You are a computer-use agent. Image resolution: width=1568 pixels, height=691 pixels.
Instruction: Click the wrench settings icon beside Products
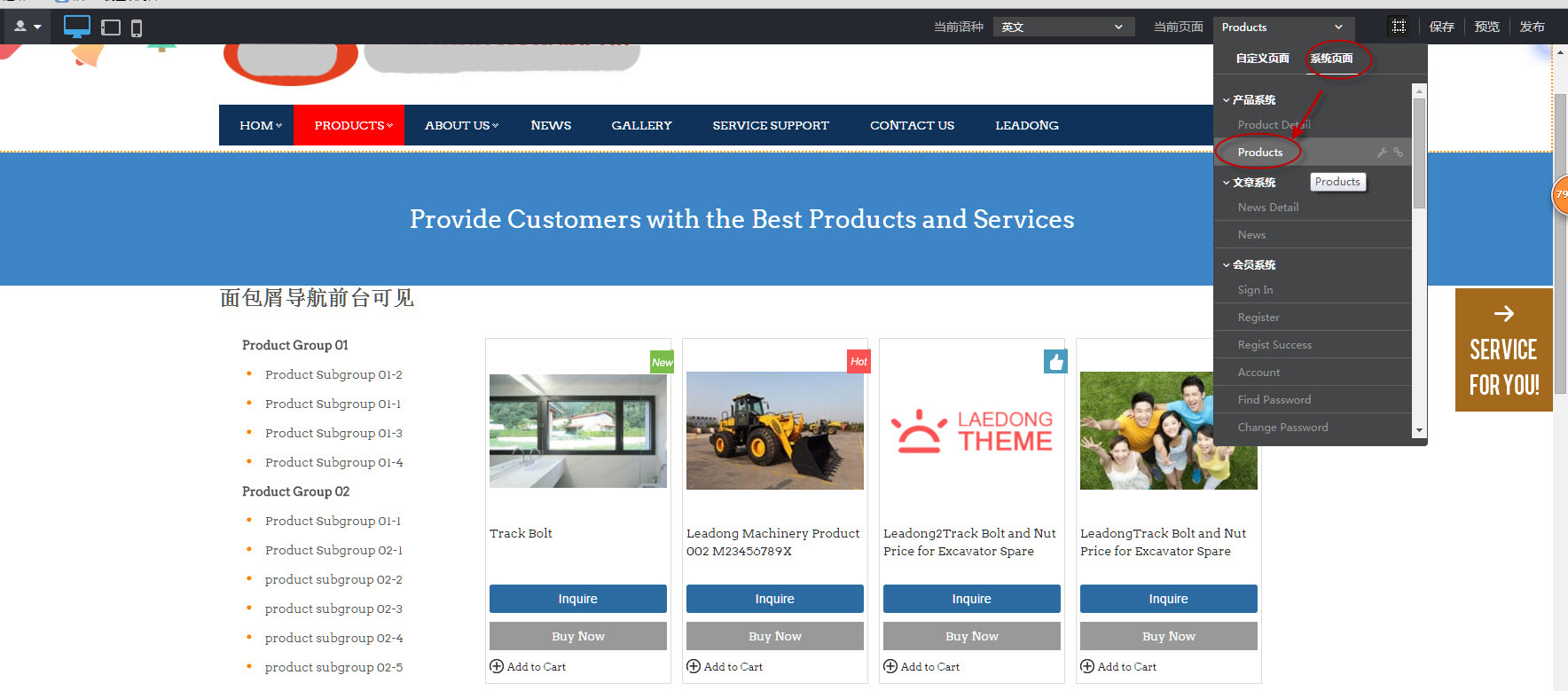tap(1382, 153)
